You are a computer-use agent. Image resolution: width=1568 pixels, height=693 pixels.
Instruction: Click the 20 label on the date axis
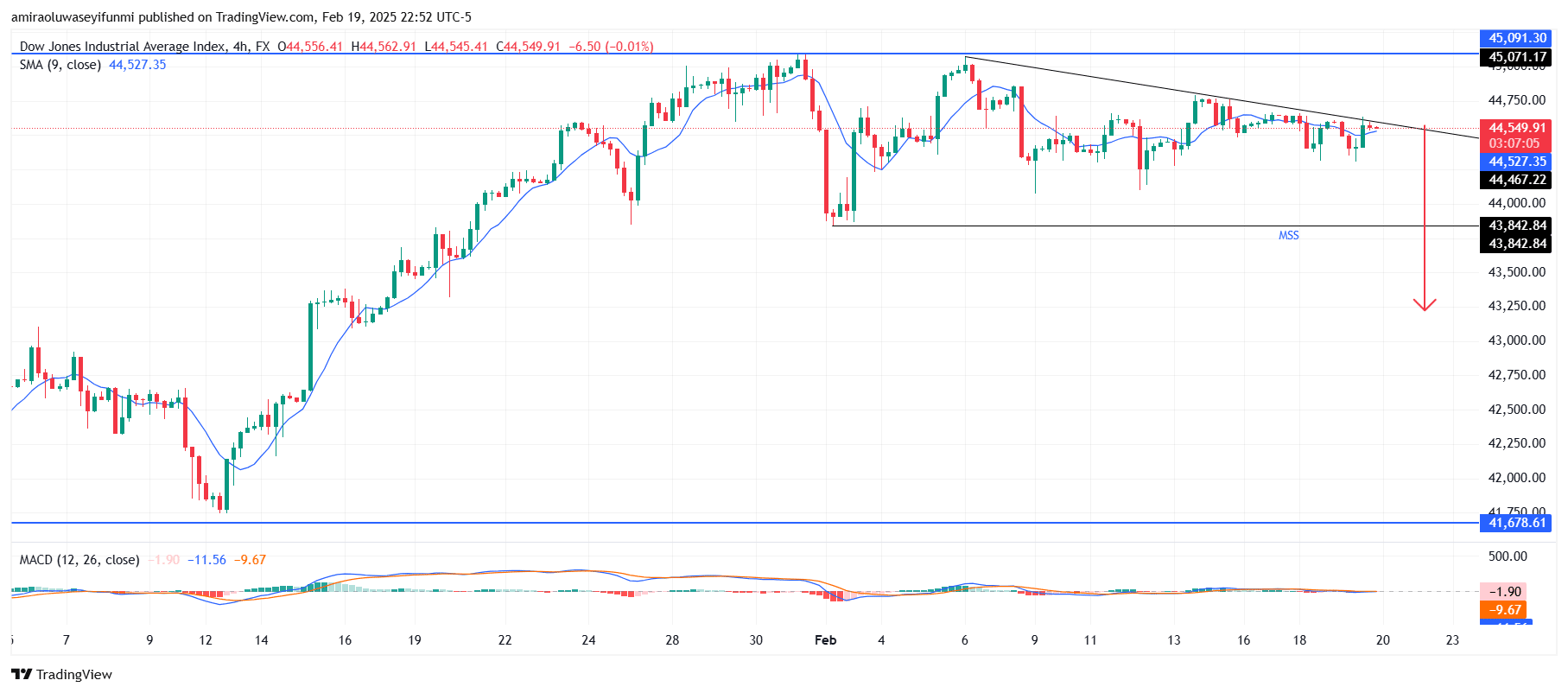(x=1383, y=640)
